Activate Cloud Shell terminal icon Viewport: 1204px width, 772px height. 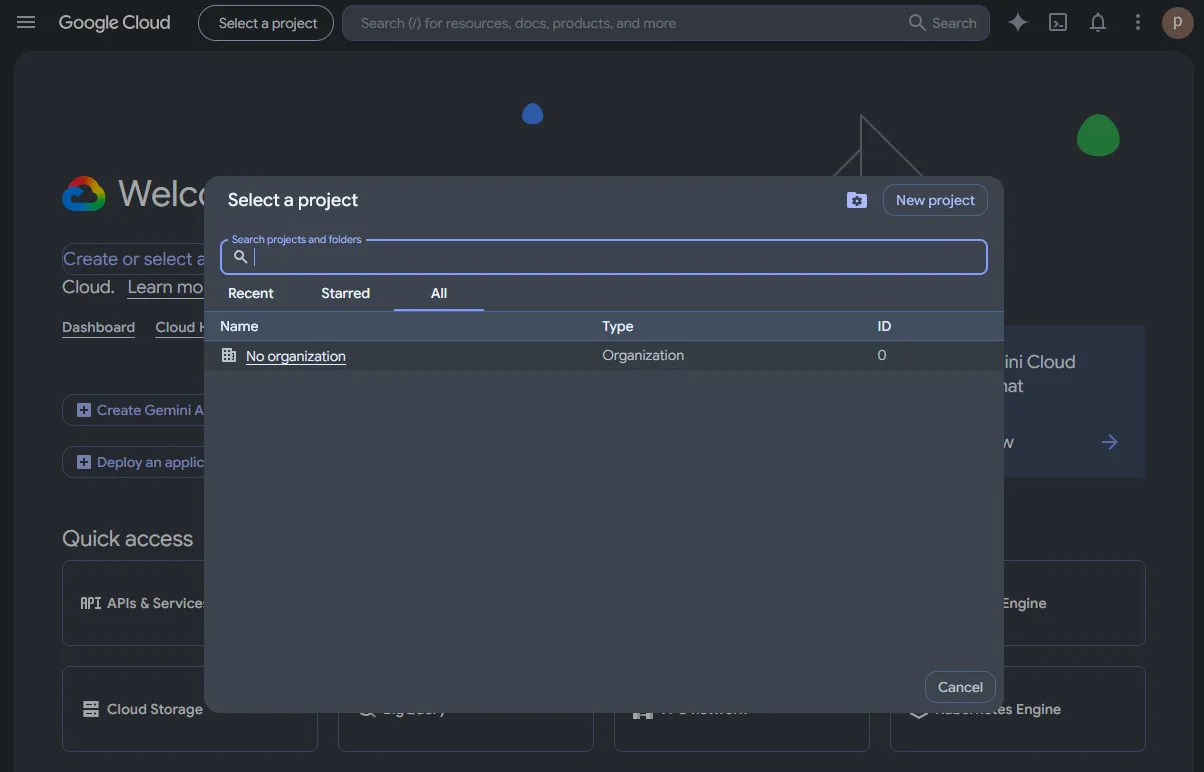coord(1058,22)
